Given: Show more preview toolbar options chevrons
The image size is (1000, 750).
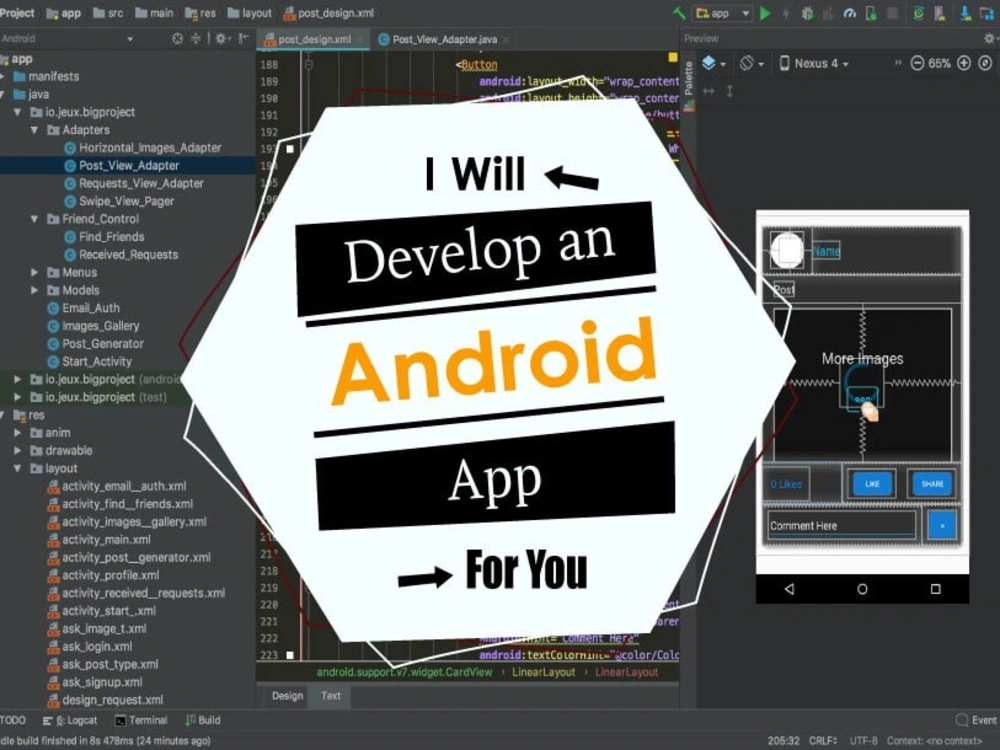Looking at the screenshot, I should (x=898, y=63).
